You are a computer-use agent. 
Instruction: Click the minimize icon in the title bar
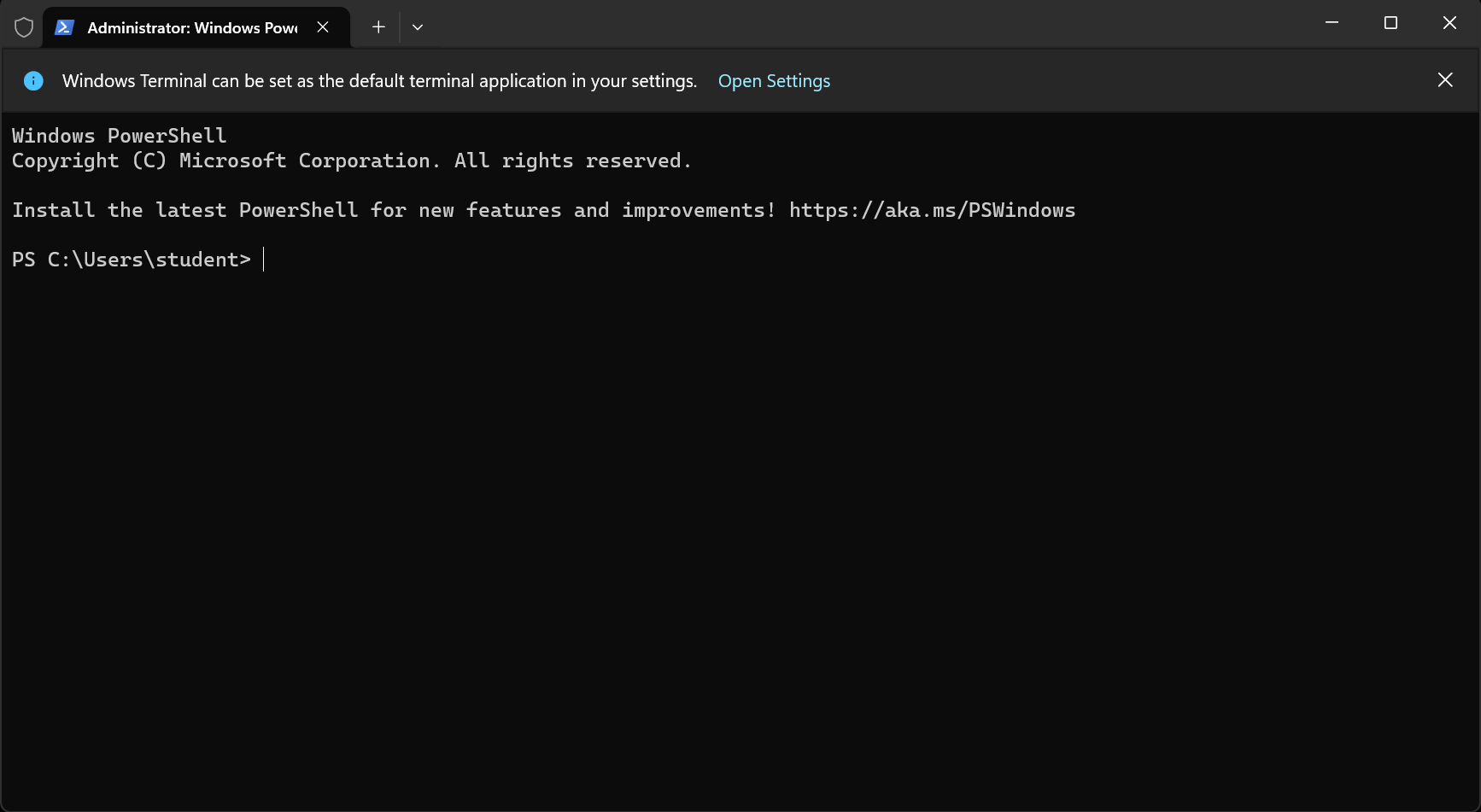coord(1332,22)
